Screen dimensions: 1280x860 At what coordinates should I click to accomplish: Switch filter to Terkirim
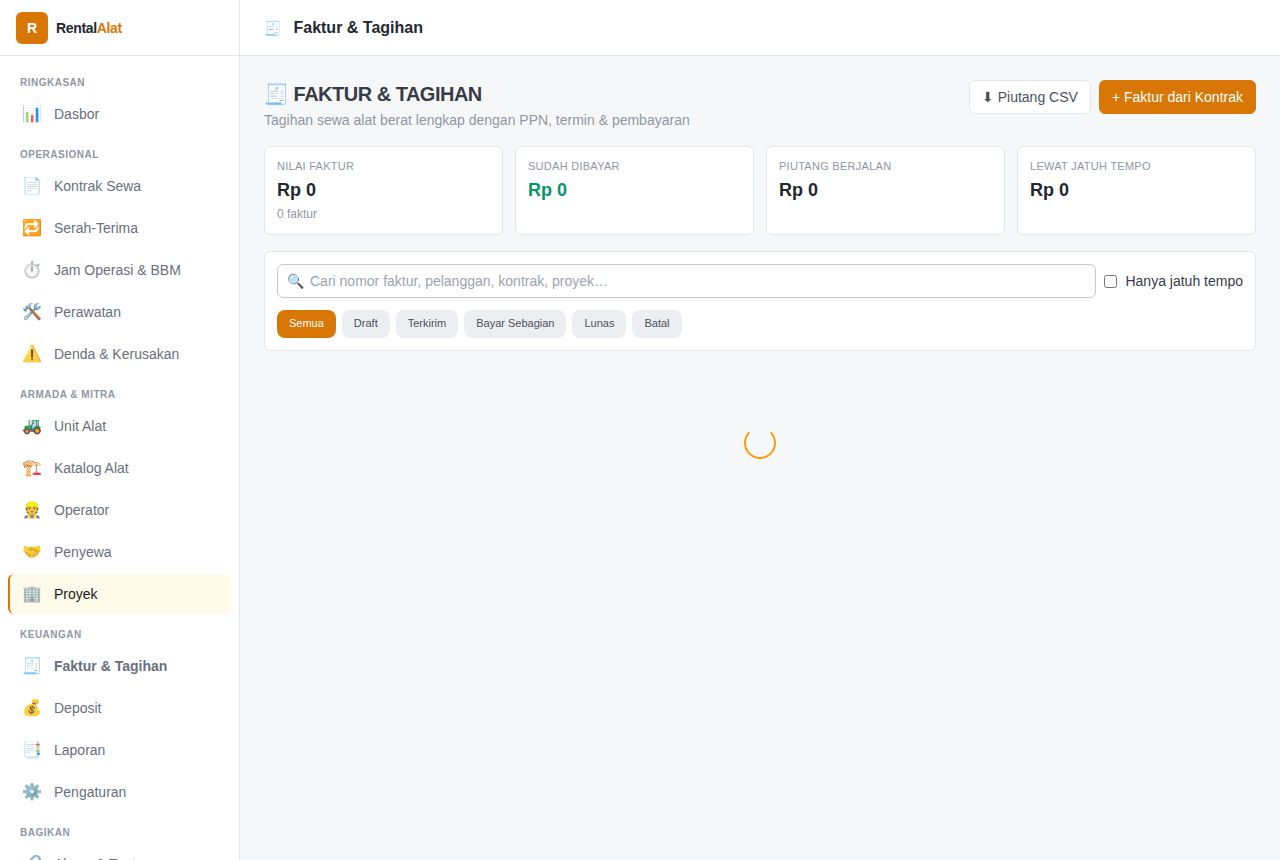point(427,324)
